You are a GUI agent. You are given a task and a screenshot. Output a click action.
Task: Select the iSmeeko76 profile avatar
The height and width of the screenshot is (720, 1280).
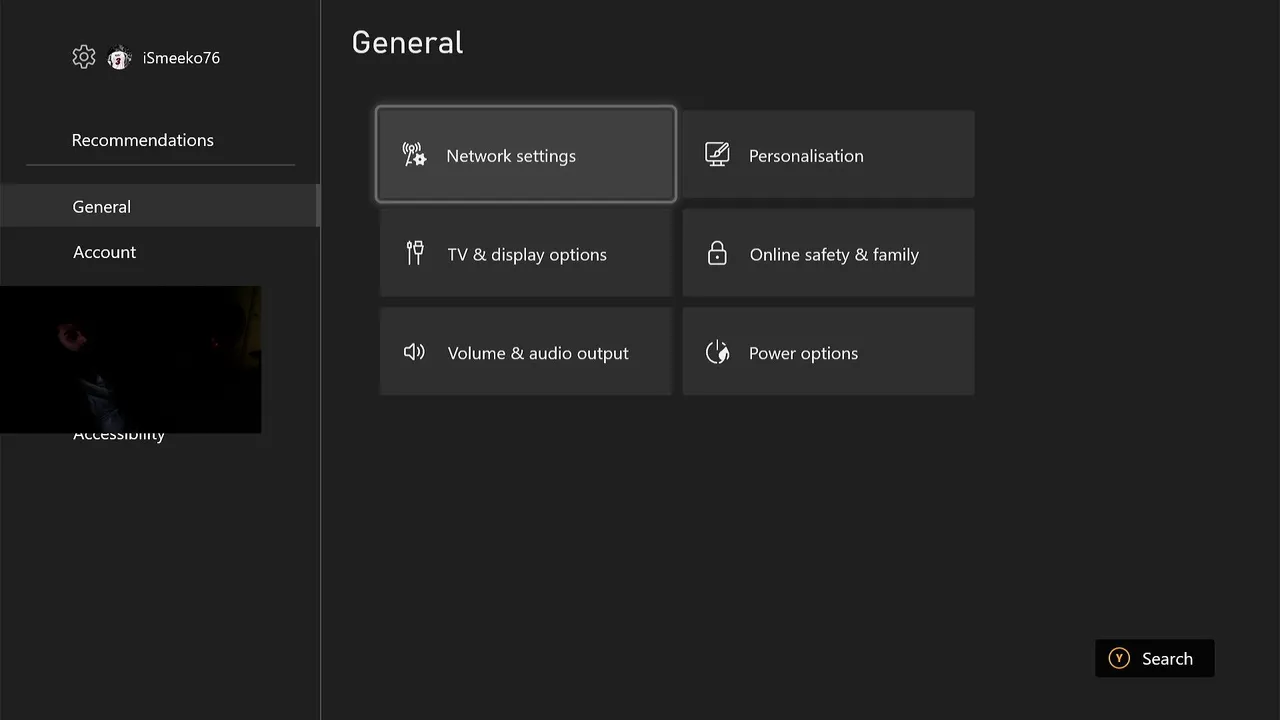(x=119, y=58)
